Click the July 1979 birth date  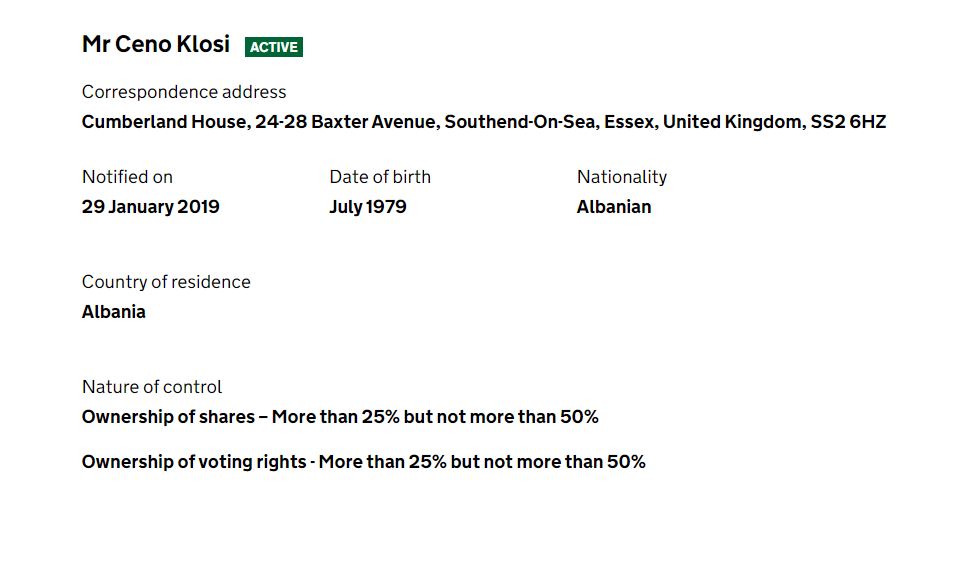pyautogui.click(x=368, y=207)
